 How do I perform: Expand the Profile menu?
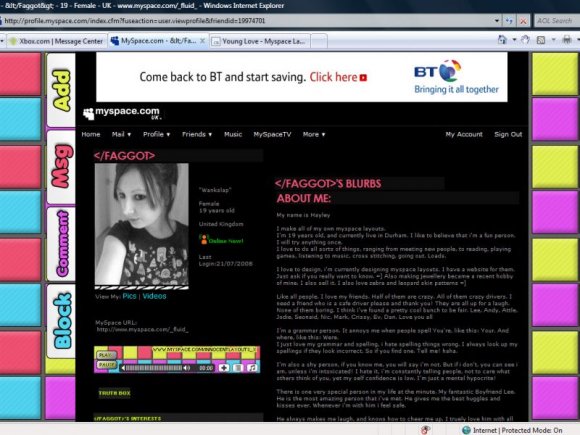pyautogui.click(x=156, y=134)
